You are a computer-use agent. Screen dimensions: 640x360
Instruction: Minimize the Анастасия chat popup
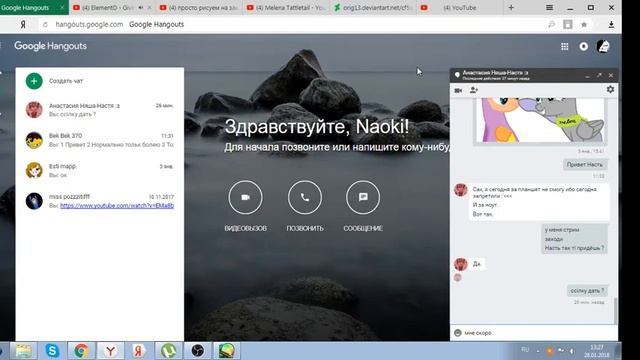tap(587, 76)
